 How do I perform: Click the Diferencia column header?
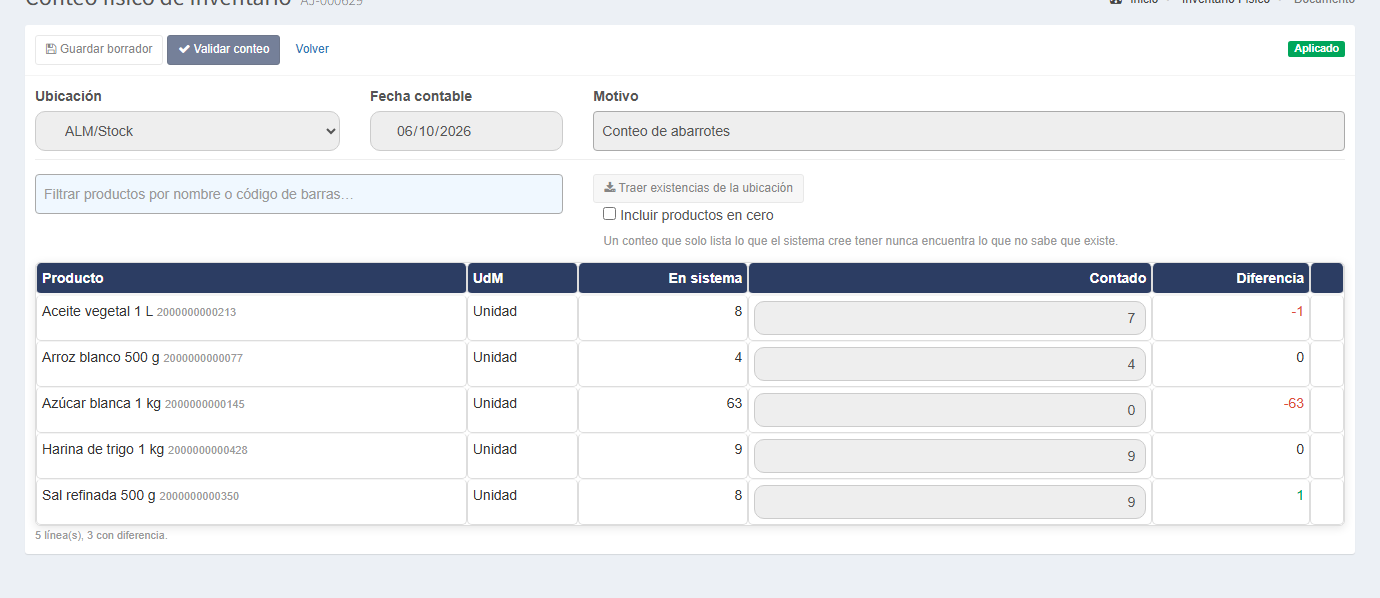coord(1230,278)
